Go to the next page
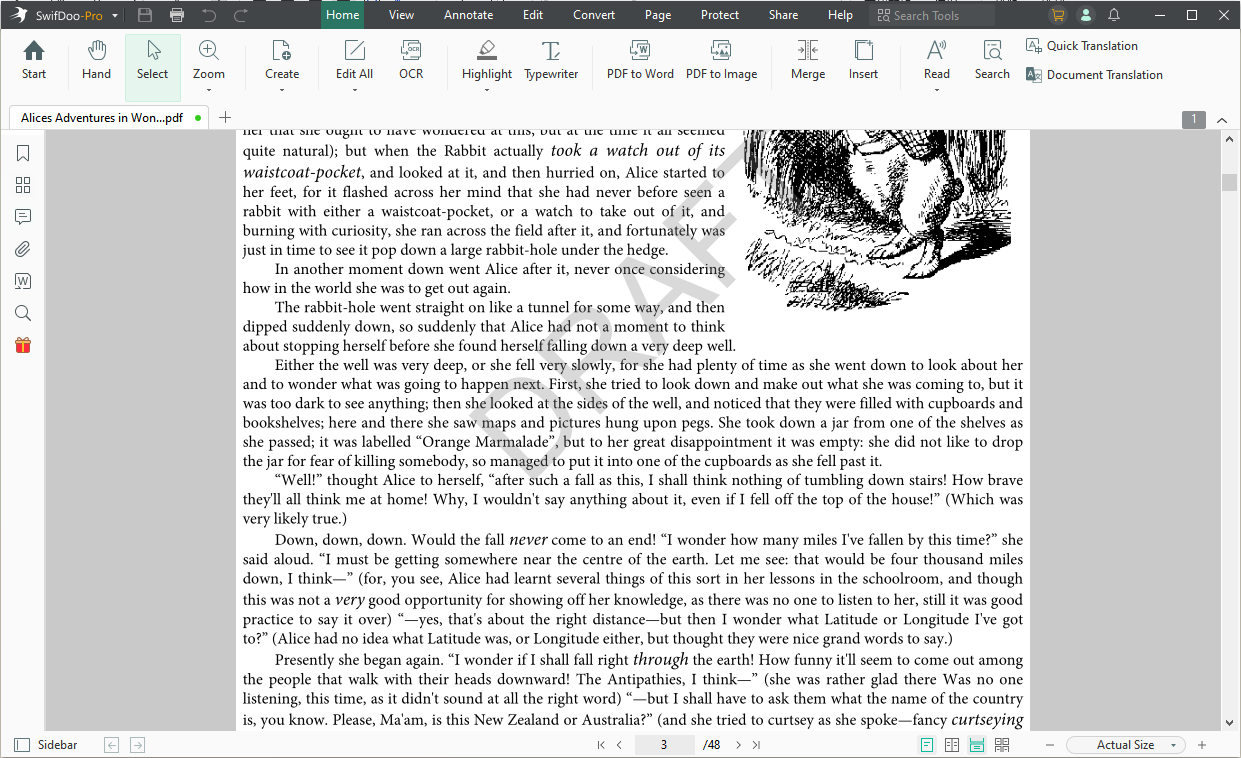The image size is (1241, 758). tap(738, 745)
